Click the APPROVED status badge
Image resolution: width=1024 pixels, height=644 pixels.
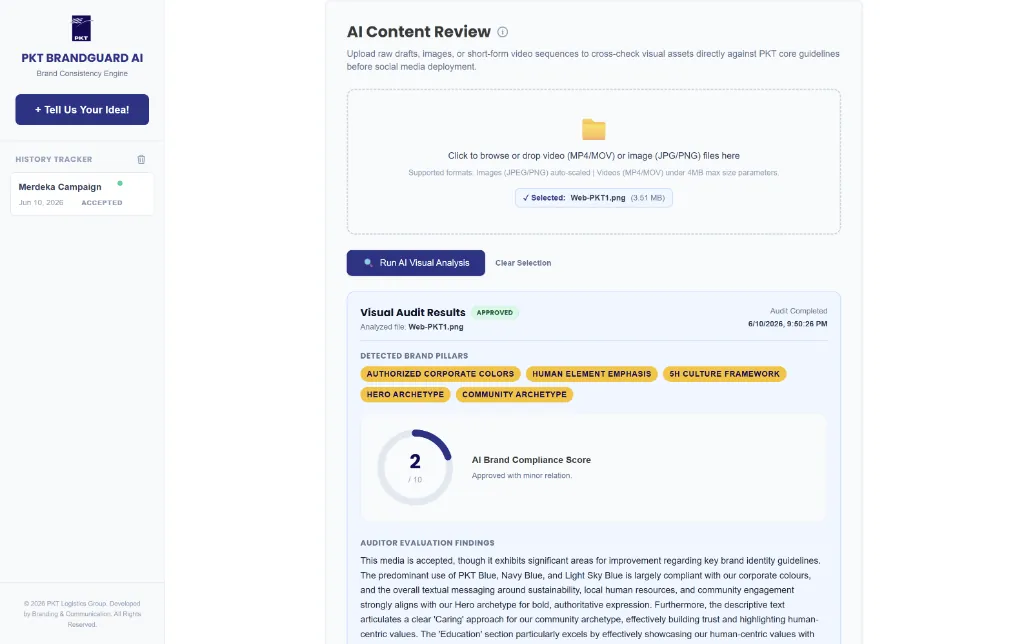(x=494, y=313)
